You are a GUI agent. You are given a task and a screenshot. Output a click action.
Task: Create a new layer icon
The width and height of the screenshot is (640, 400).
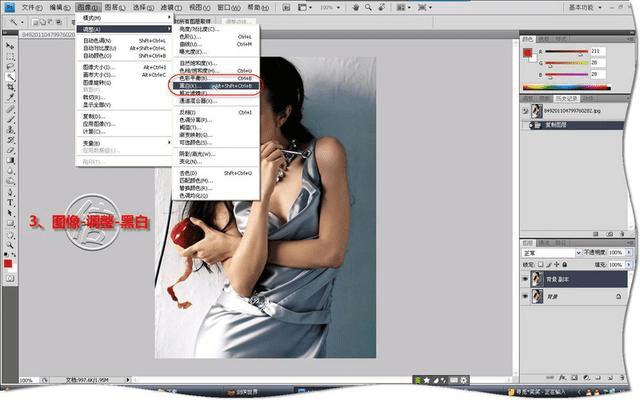pos(610,378)
